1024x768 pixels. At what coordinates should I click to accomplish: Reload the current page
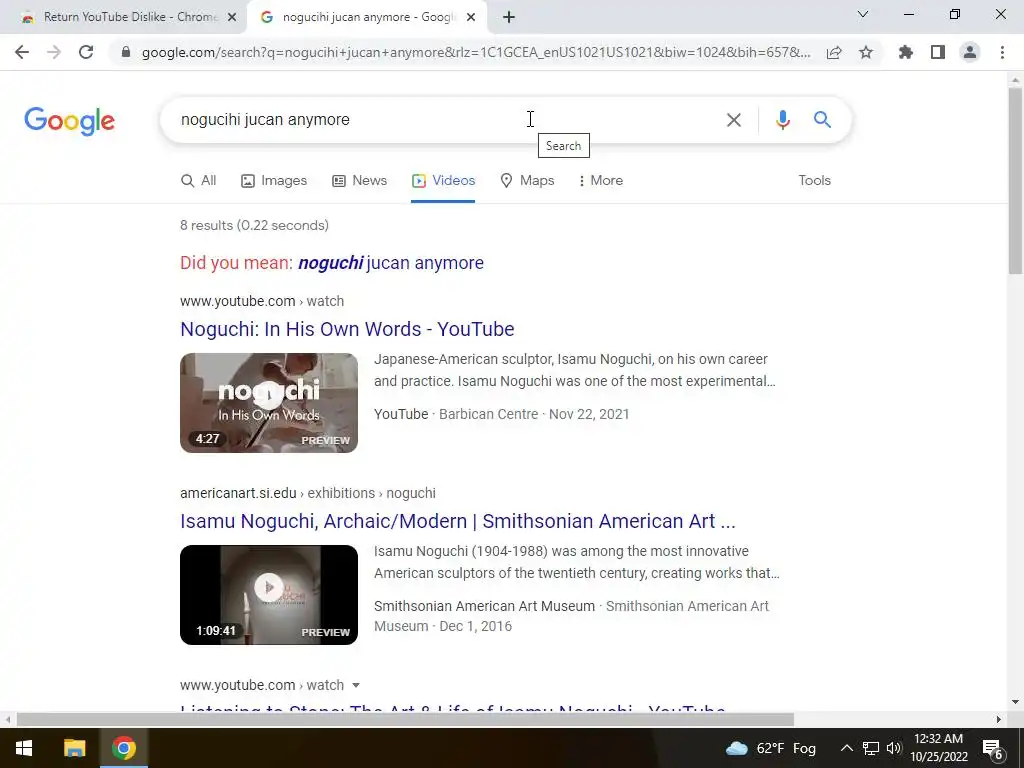click(x=86, y=52)
